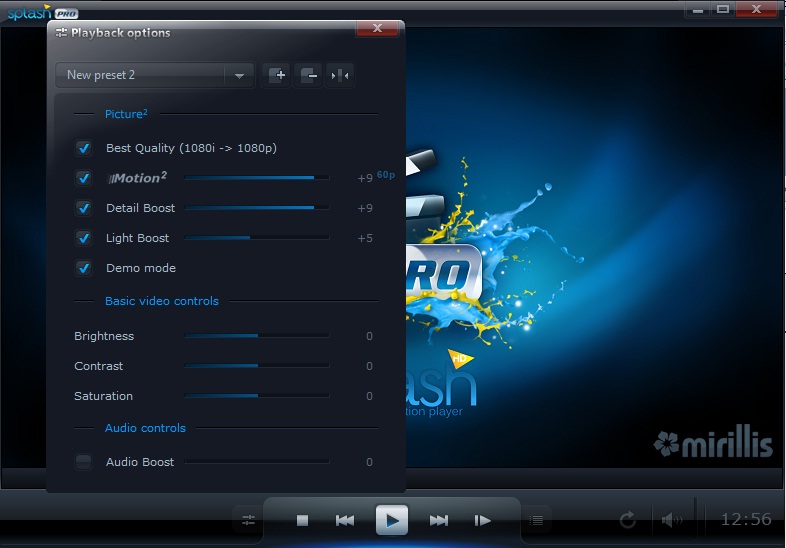Turn off the Light Boost checkbox
786x548 pixels.
click(84, 238)
